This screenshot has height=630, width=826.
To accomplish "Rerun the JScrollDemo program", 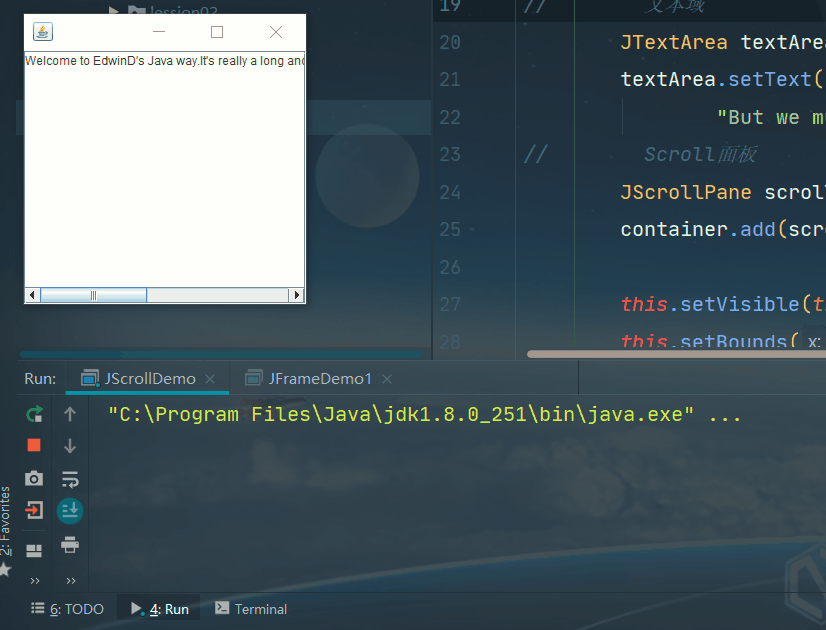I will pos(34,413).
